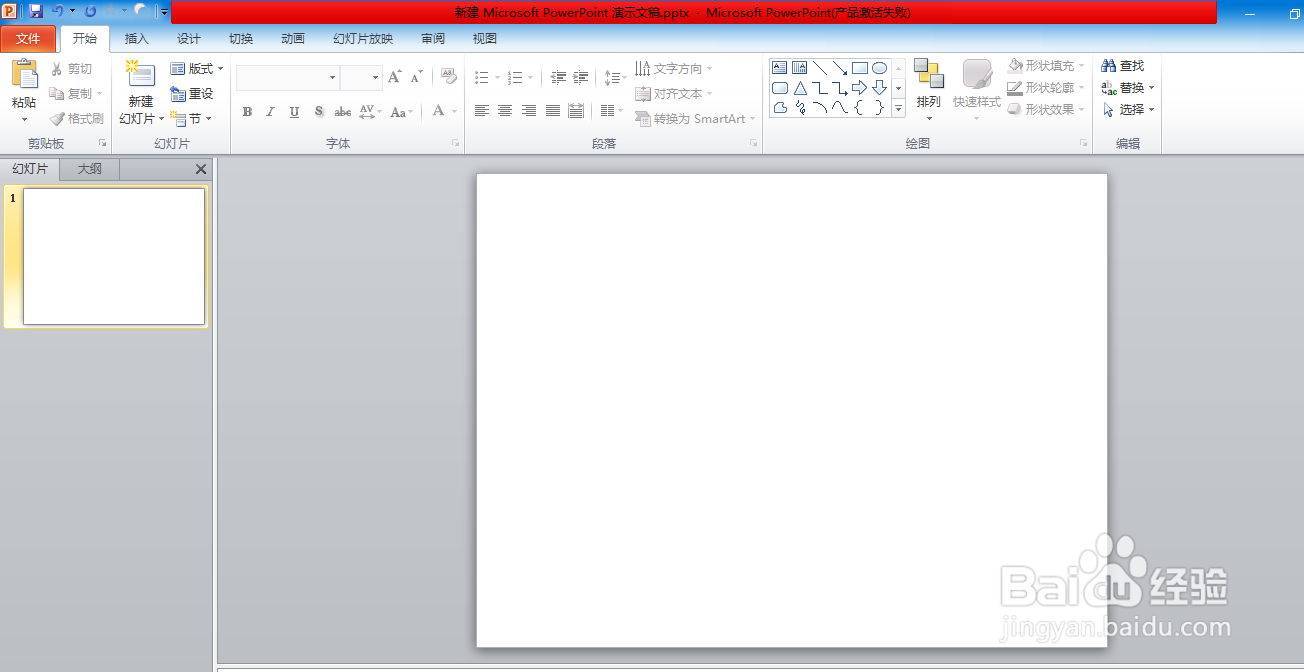Switch to the Slide Show (幻灯片放映) tab

click(x=363, y=39)
